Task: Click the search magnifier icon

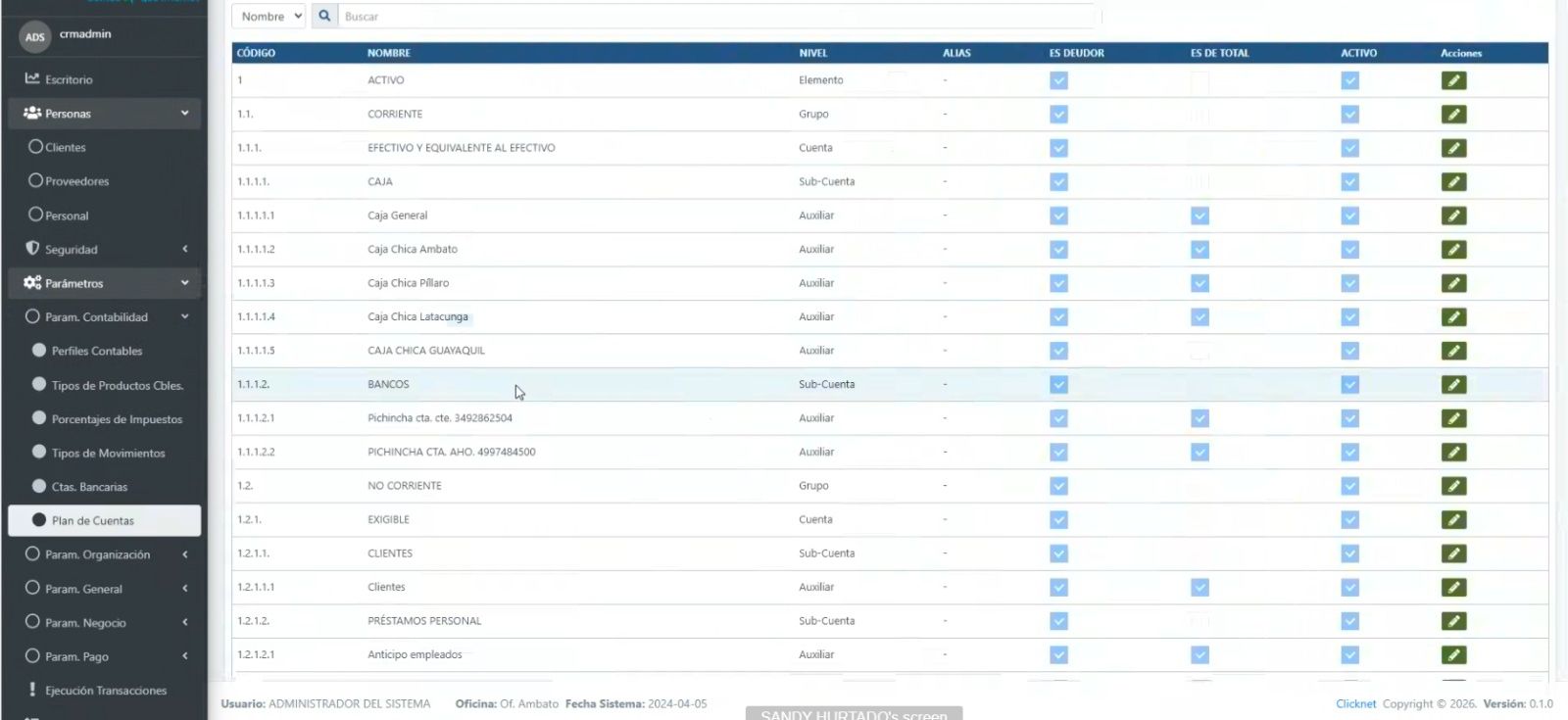Action: coord(324,16)
